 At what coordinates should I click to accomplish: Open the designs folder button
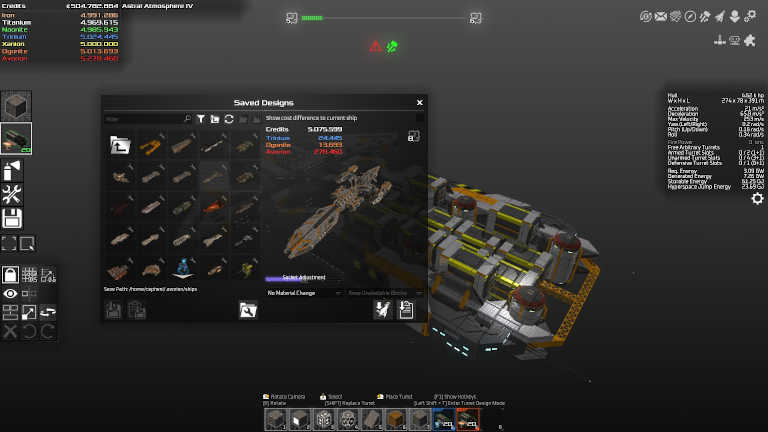point(245,310)
